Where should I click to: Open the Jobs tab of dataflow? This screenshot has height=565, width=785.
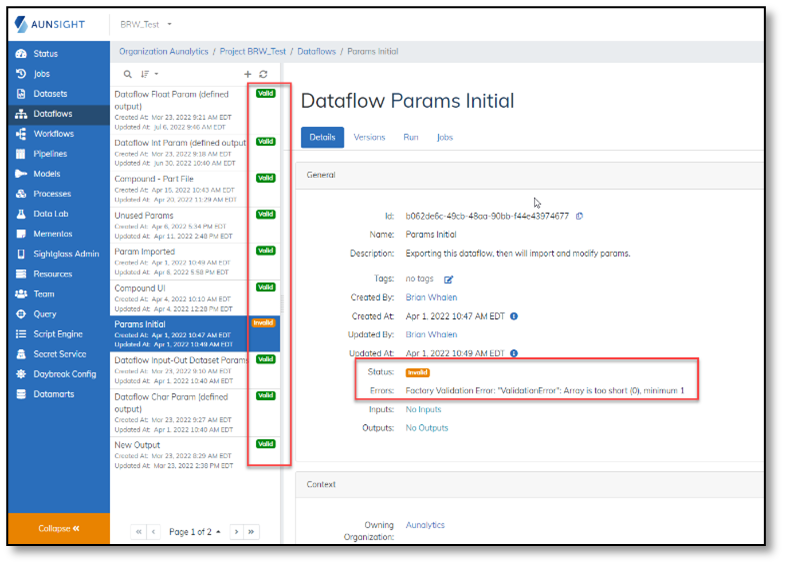tap(444, 137)
